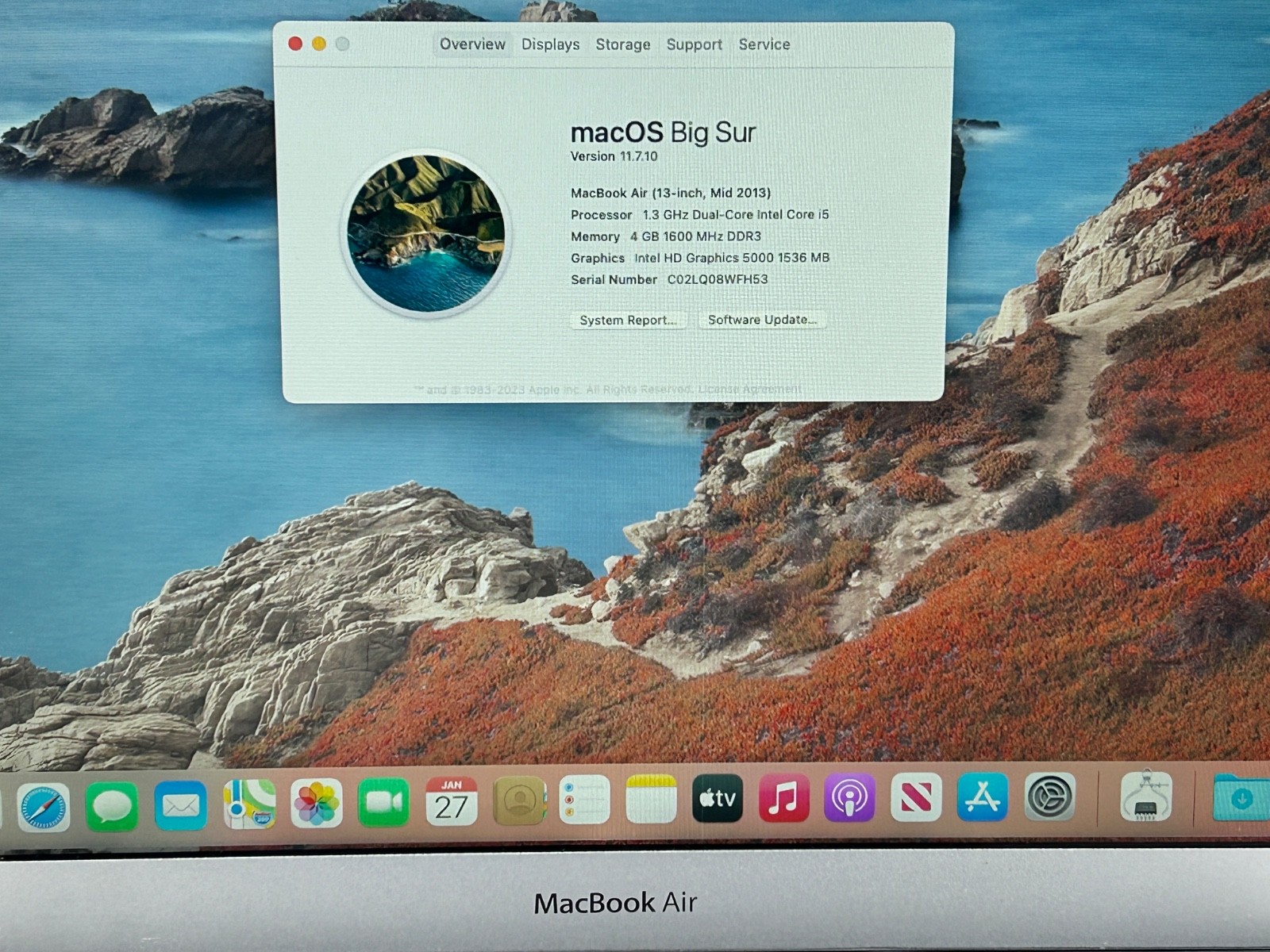Viewport: 1270px width, 952px height.
Task: Launch Apple TV app
Action: [718, 798]
